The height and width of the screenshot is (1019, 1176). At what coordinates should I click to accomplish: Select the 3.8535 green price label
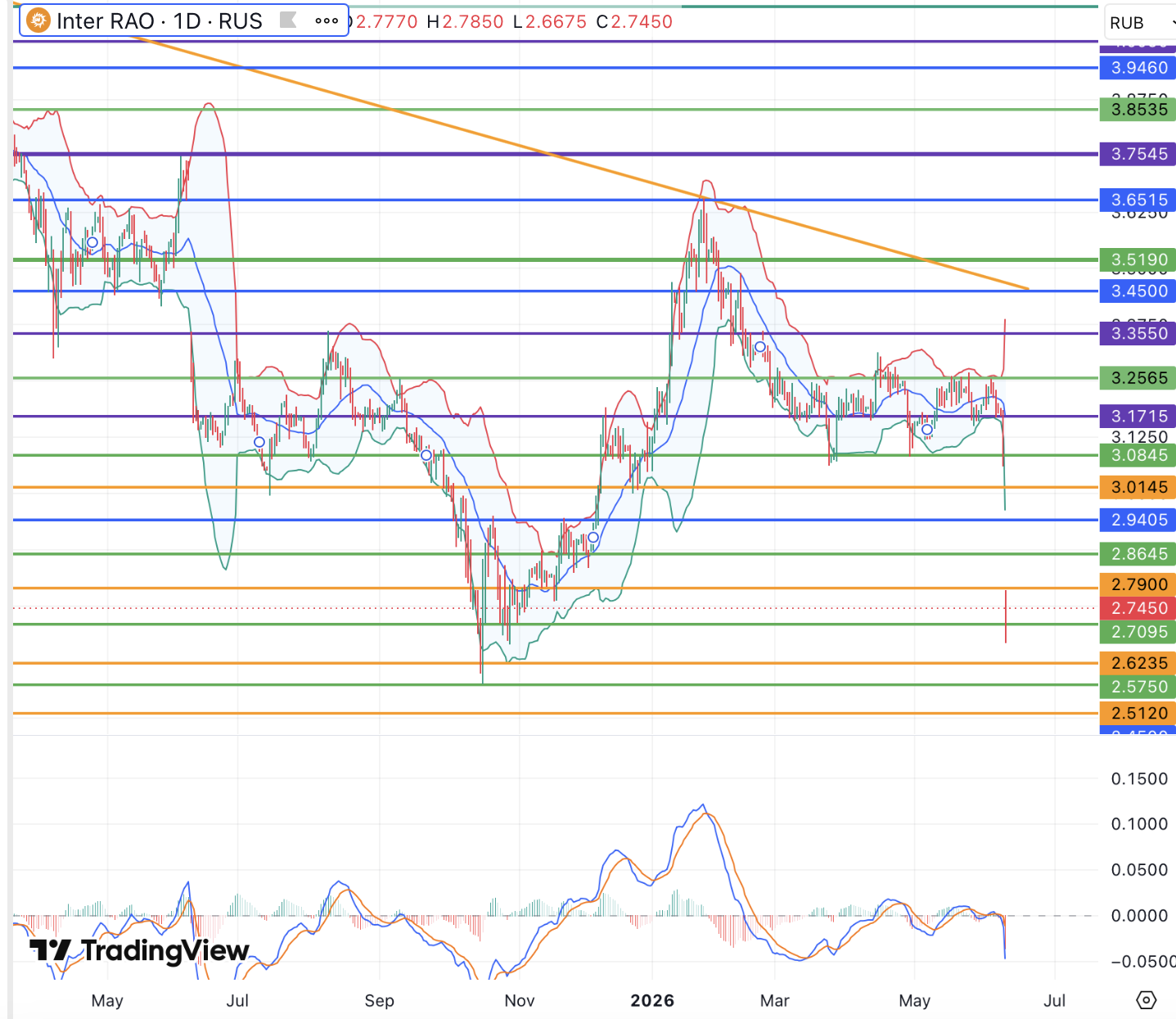(1138, 110)
